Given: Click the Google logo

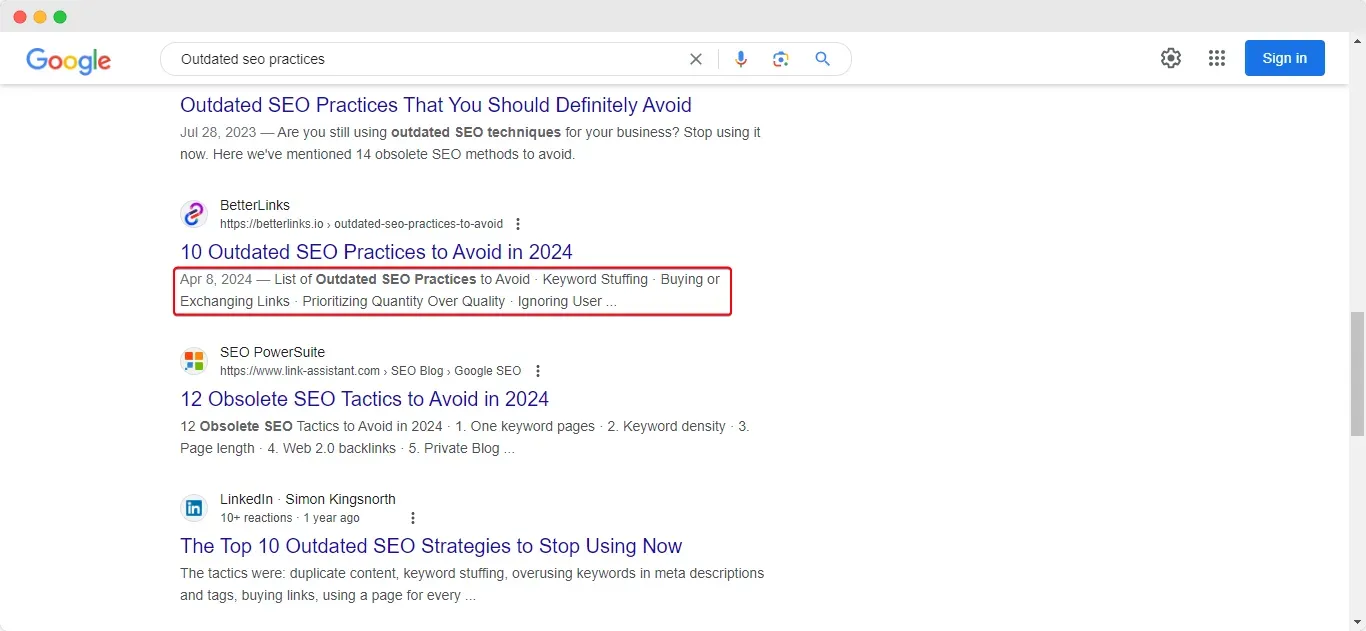Looking at the screenshot, I should (69, 60).
